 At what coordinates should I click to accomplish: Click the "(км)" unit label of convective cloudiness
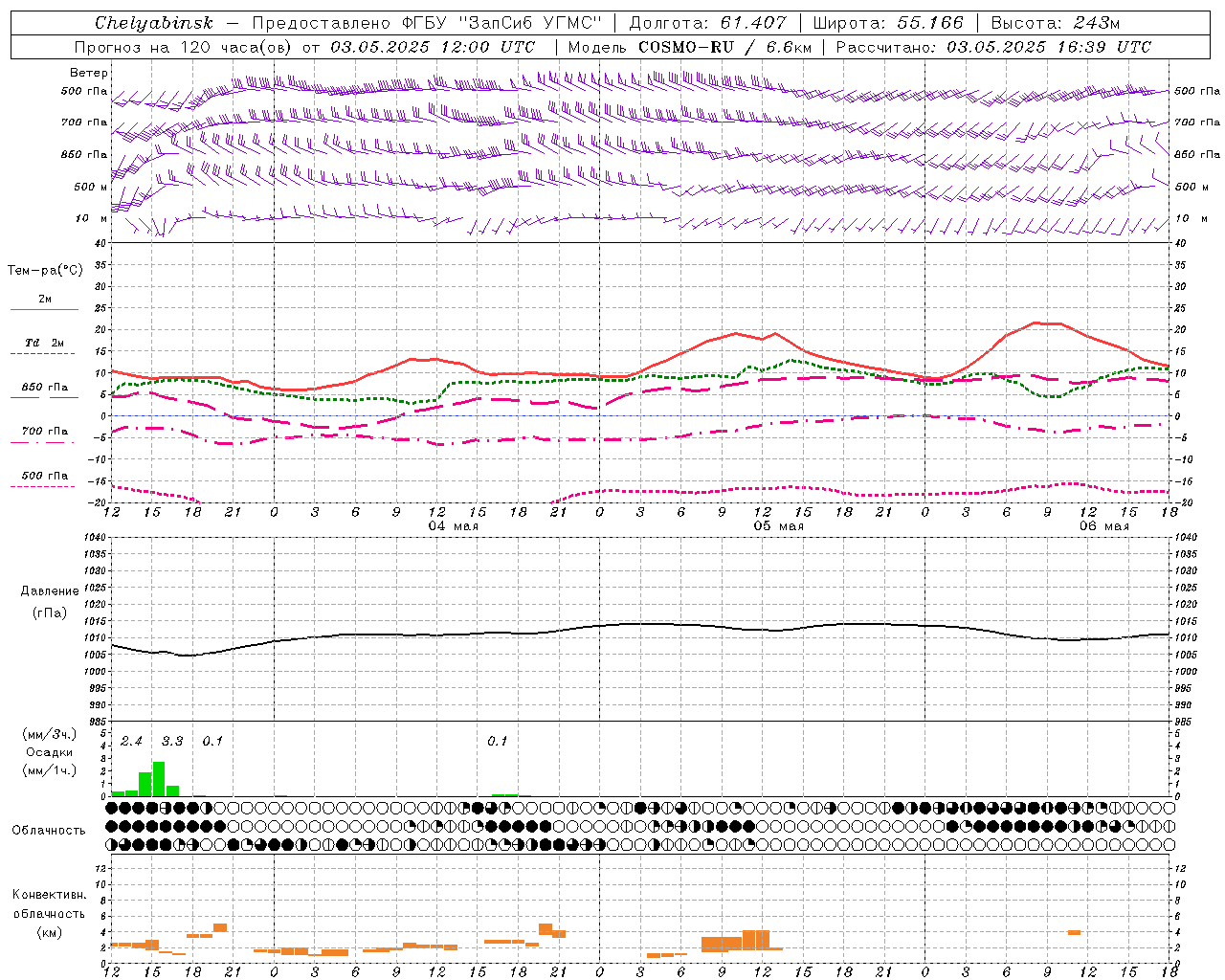(x=49, y=932)
